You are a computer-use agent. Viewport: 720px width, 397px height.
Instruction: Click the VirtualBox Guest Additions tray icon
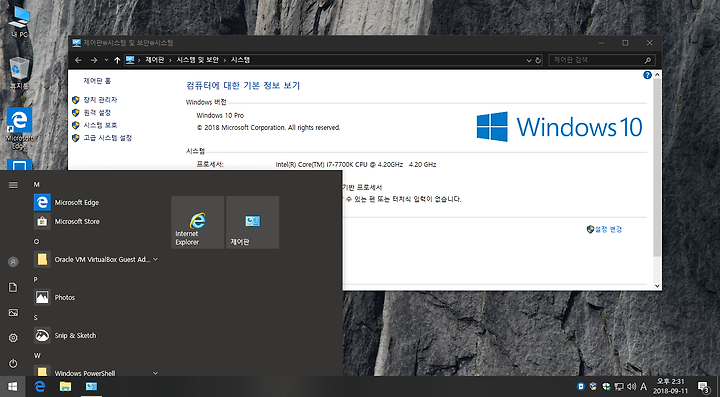(x=593, y=386)
